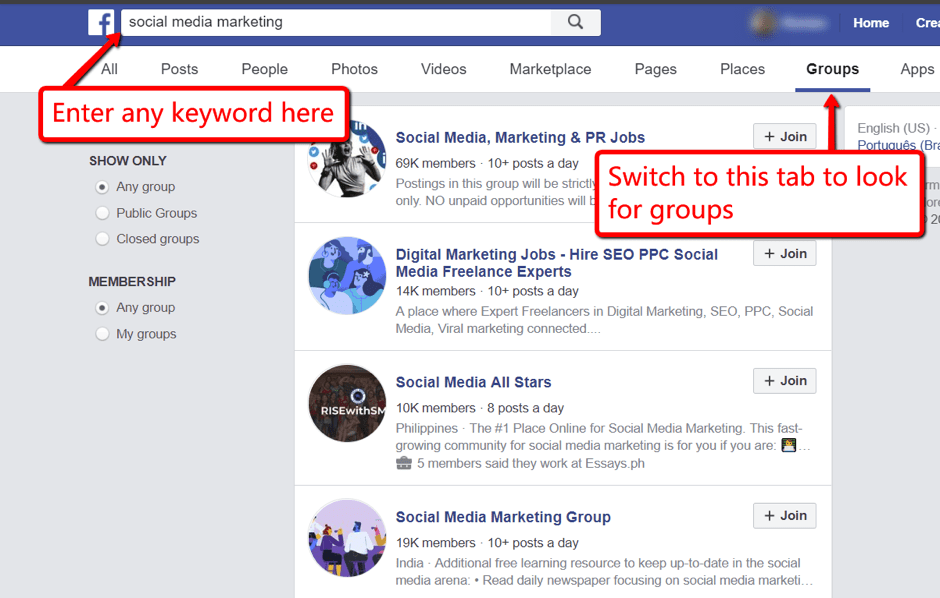Select Any group under Show Only
Viewport: 940px width, 598px height.
[x=103, y=187]
